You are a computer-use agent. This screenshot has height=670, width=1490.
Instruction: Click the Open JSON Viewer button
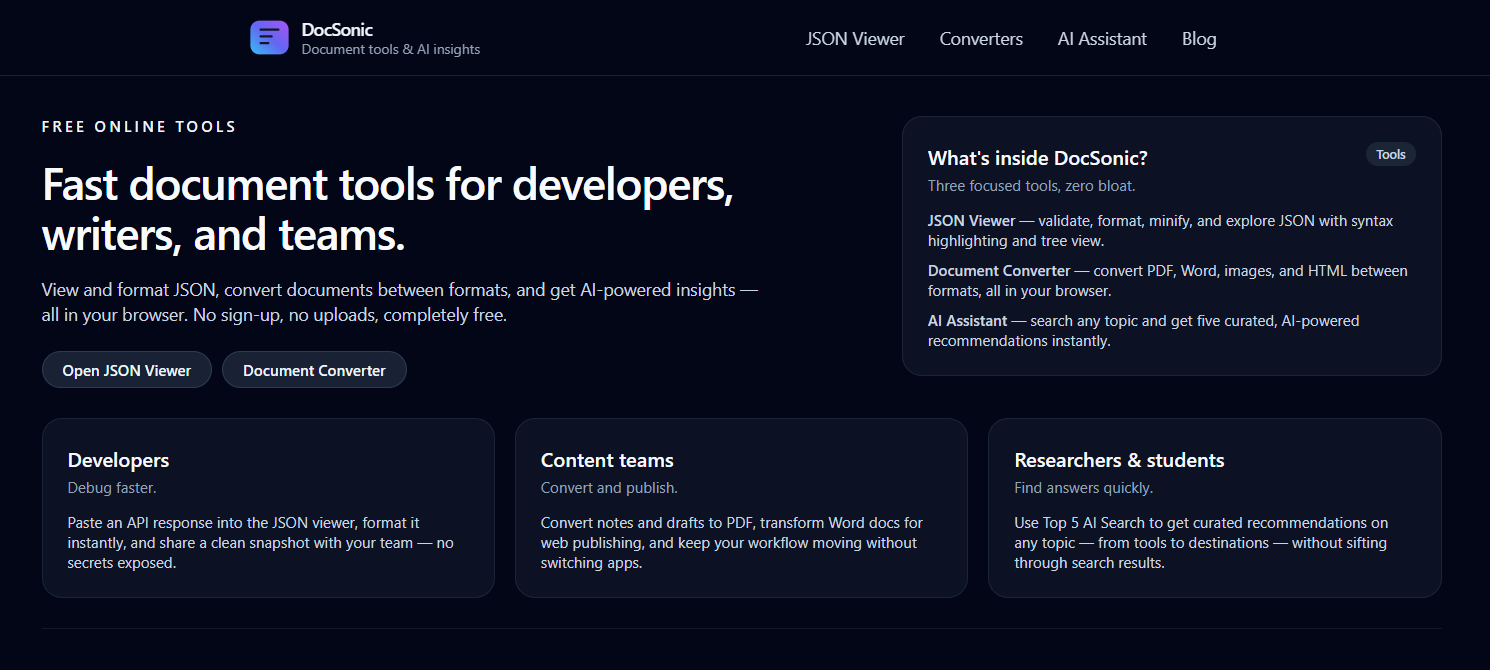click(127, 370)
